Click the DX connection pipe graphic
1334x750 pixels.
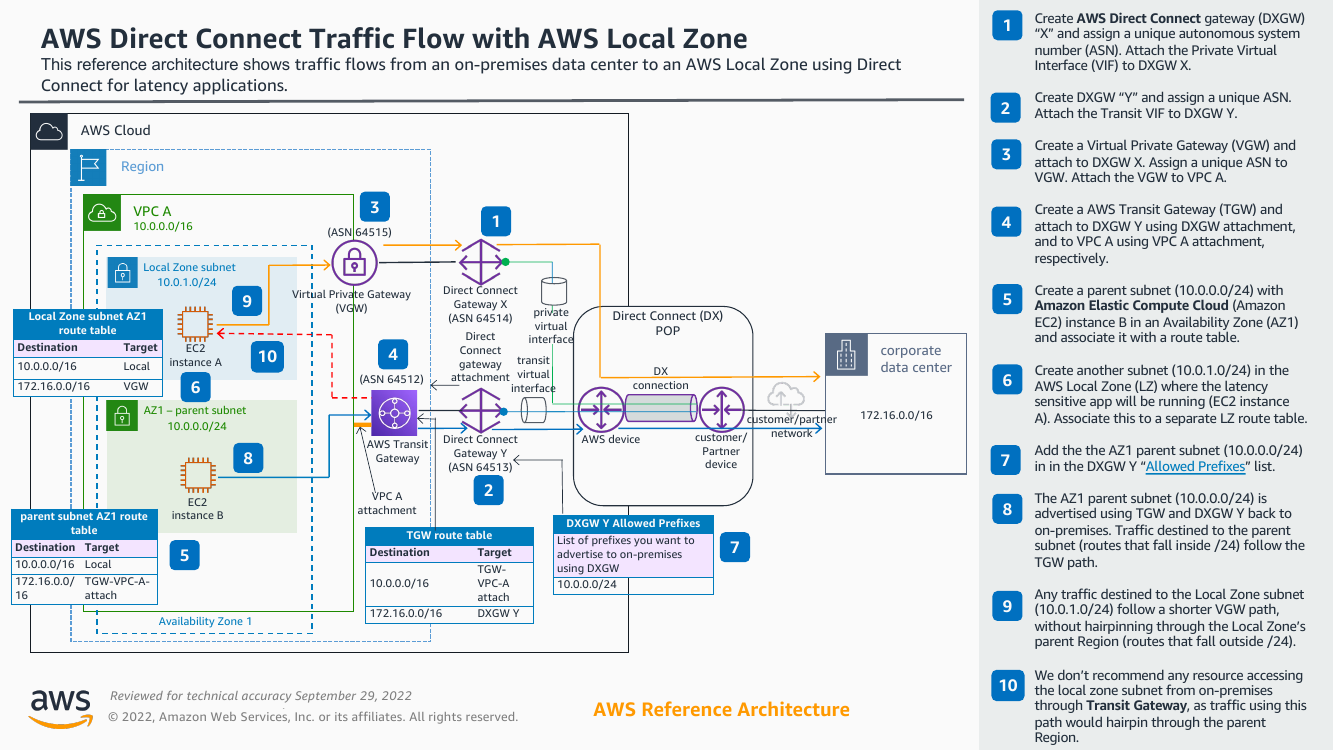pos(661,410)
